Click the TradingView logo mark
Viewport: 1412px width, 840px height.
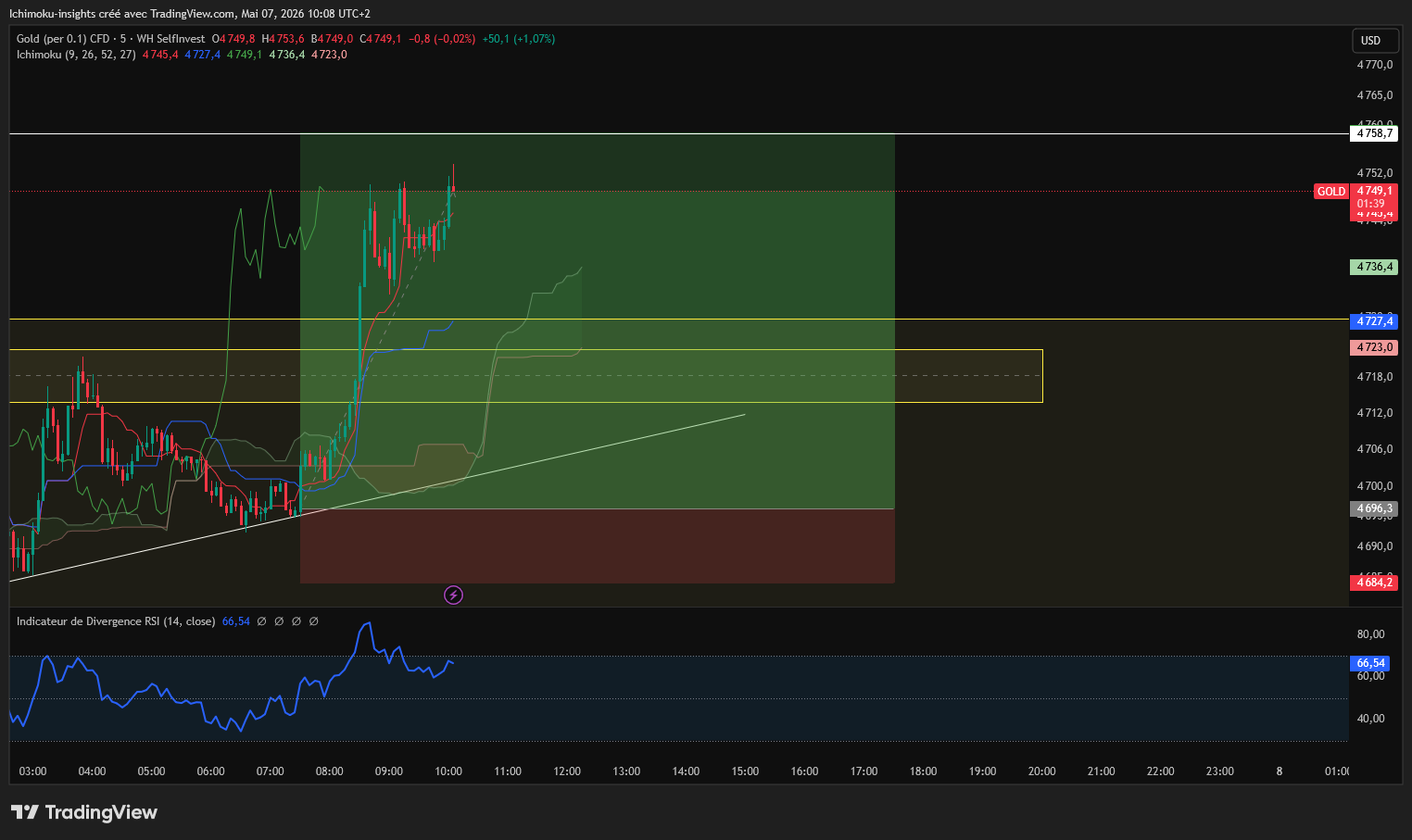click(25, 812)
